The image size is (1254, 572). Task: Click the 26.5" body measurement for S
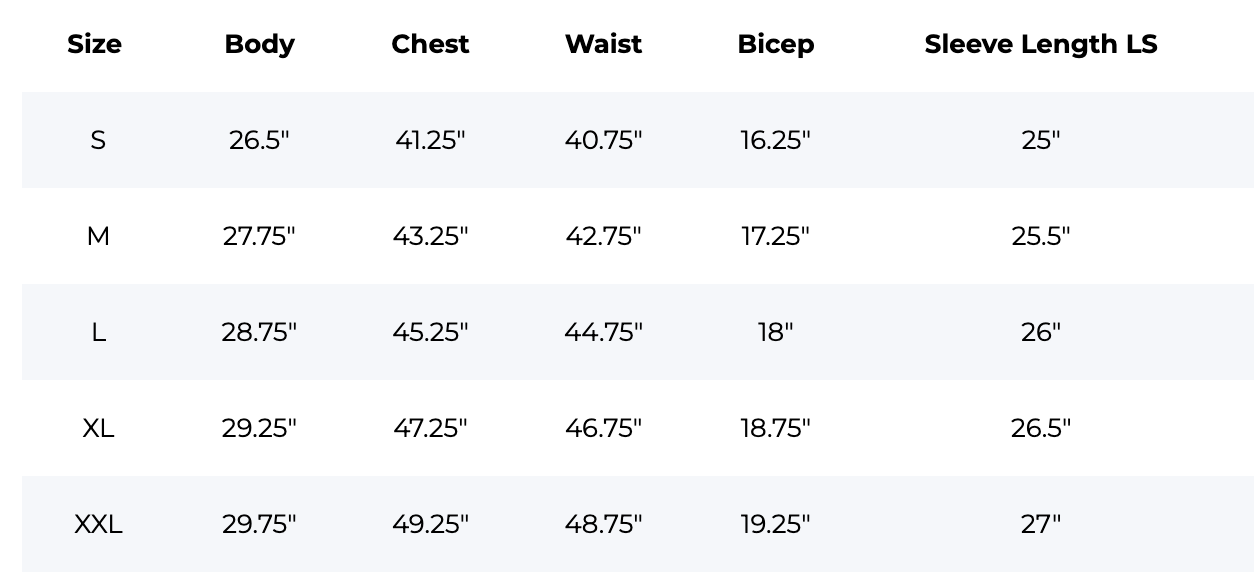click(x=259, y=140)
